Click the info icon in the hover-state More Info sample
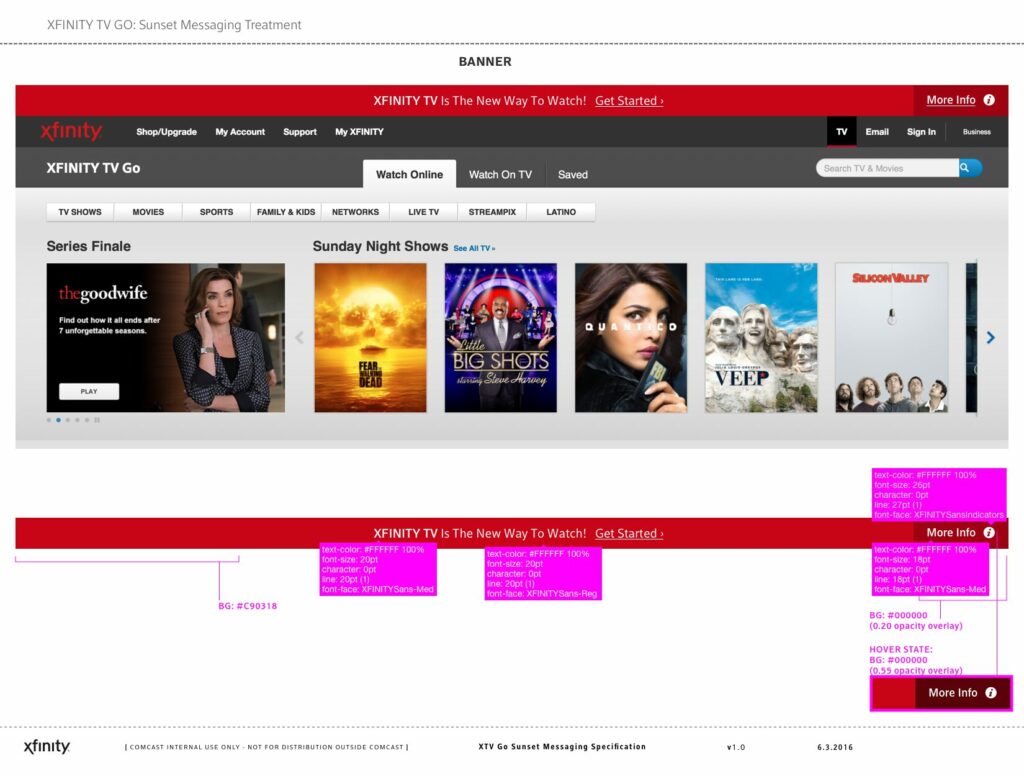The height and width of the screenshot is (776, 1024). coord(991,692)
